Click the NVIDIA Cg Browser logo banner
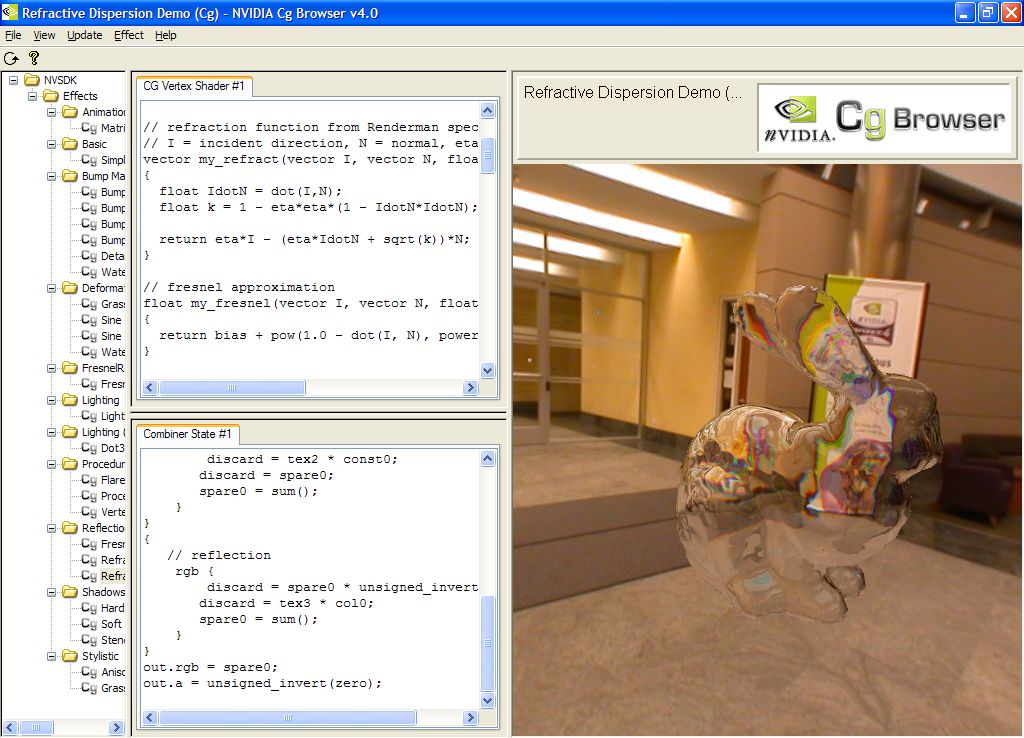This screenshot has height=738, width=1024. (885, 118)
